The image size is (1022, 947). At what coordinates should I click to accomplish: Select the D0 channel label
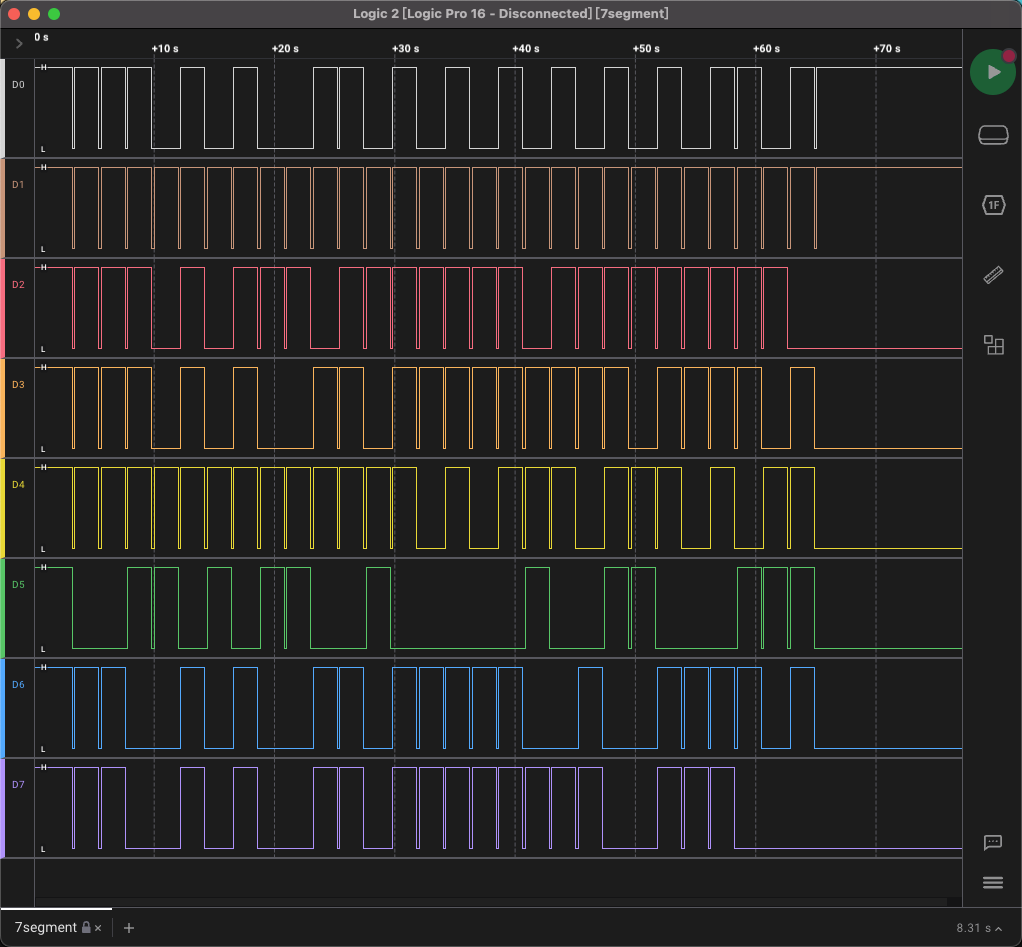[x=18, y=85]
